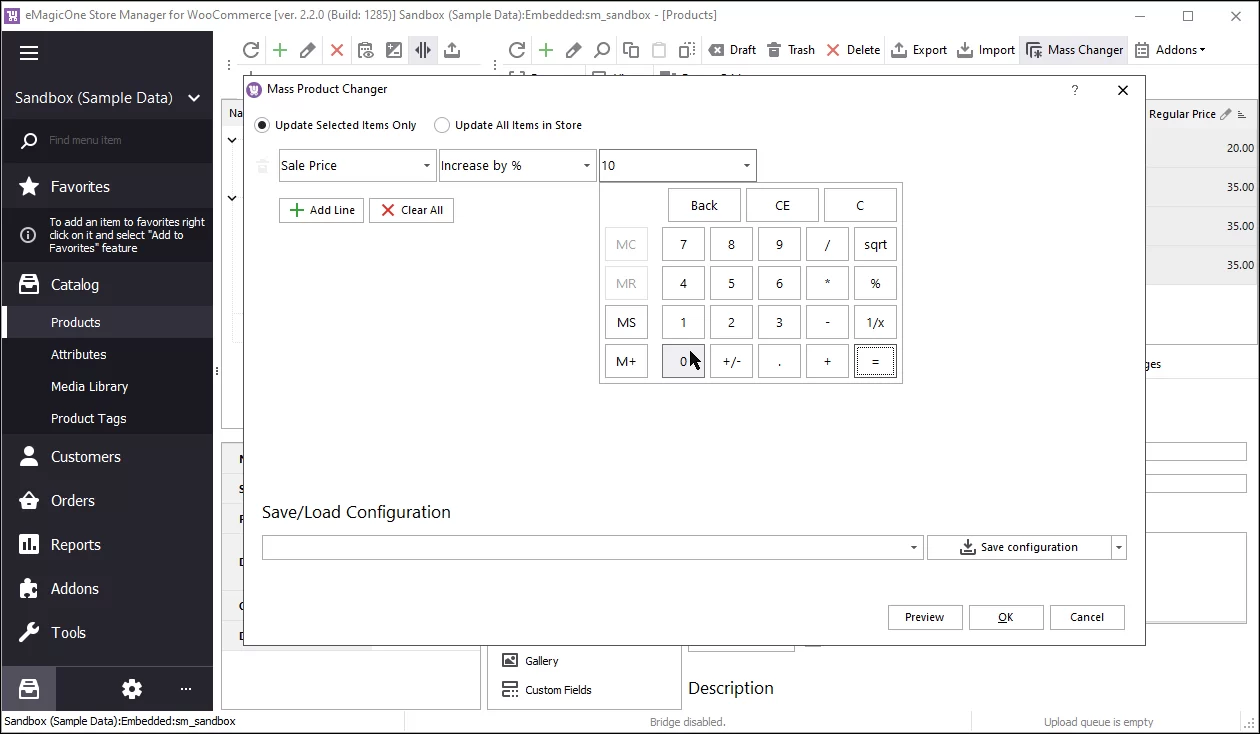This screenshot has height=734, width=1260.
Task: Add a new change line with Add Line
Action: (321, 210)
